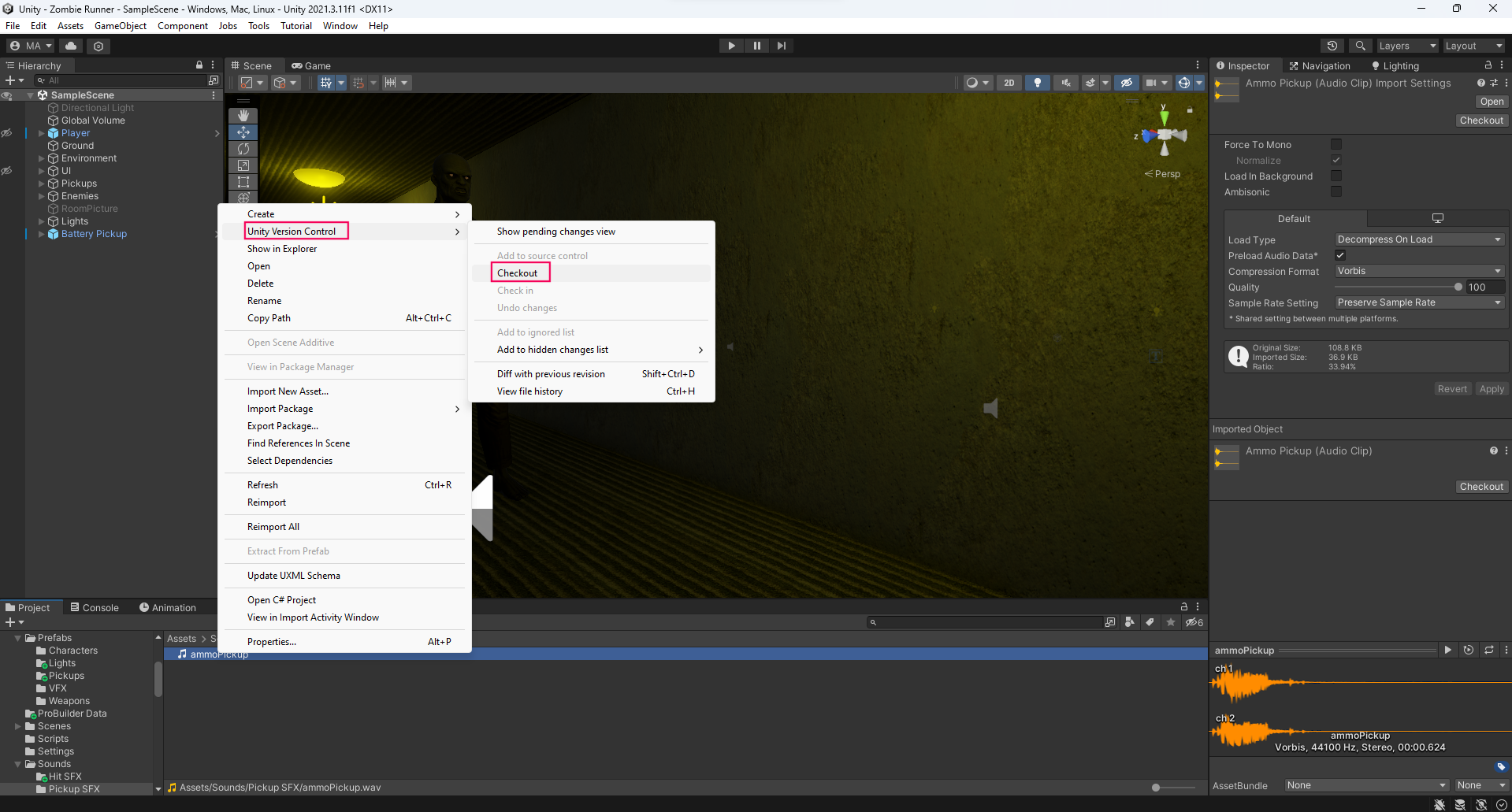Uncheck Preload Audio Data checkbox
The height and width of the screenshot is (812, 1512).
click(1340, 255)
